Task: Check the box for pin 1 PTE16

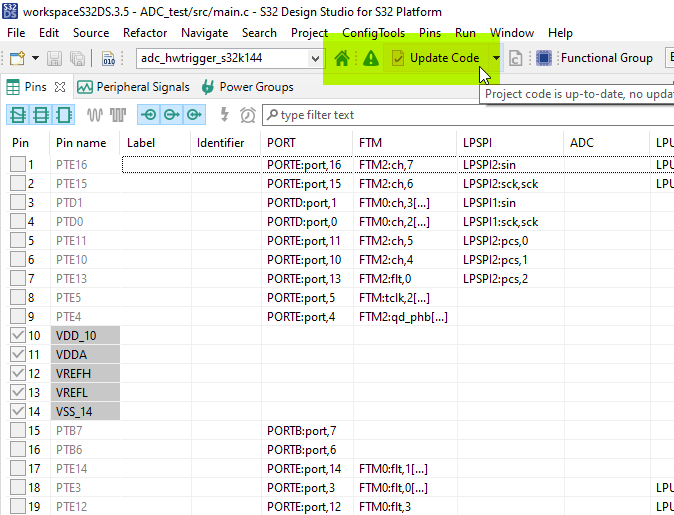Action: pyautogui.click(x=18, y=165)
